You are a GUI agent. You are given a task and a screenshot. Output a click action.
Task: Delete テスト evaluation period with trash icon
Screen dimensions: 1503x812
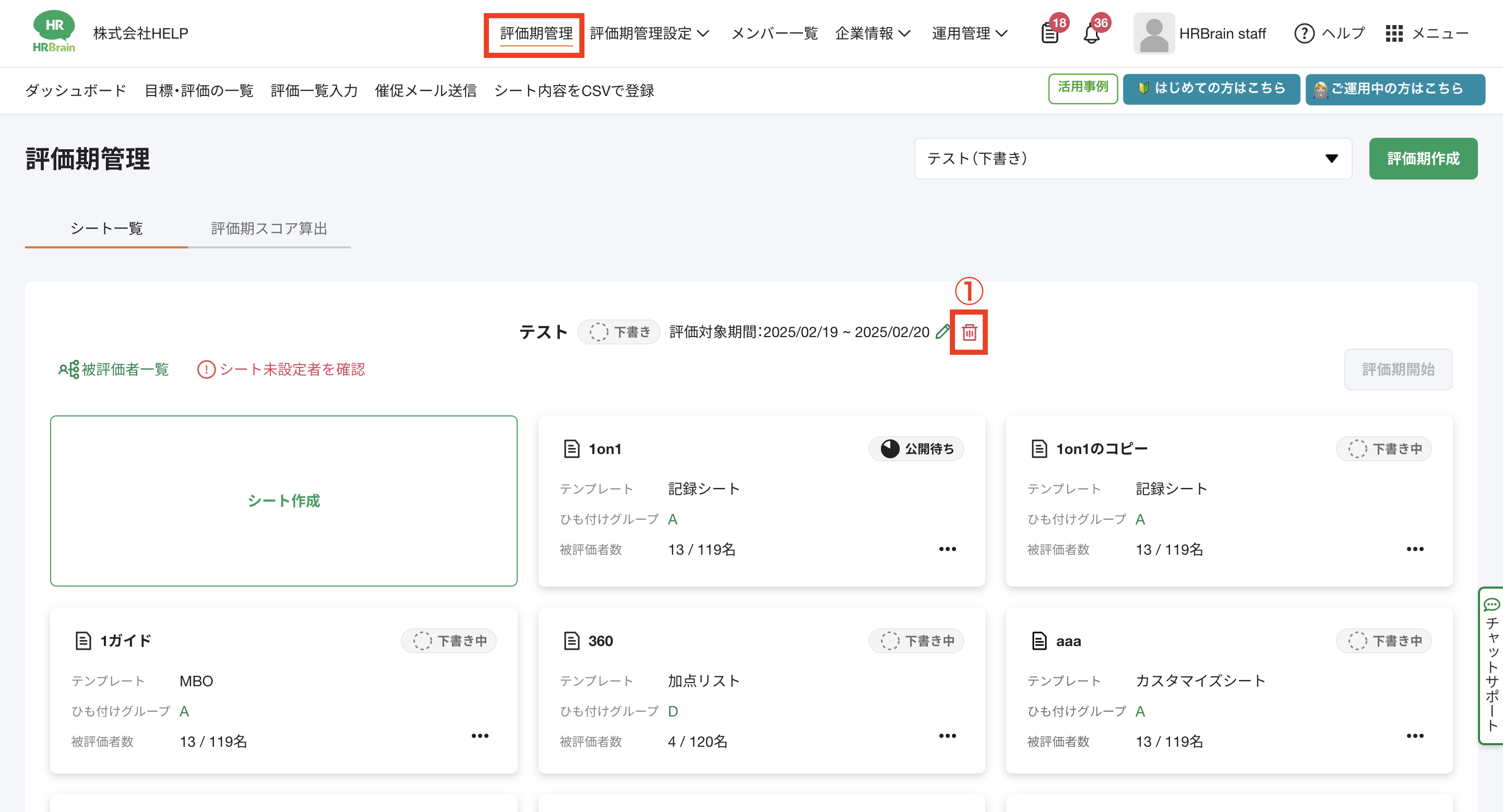point(969,332)
